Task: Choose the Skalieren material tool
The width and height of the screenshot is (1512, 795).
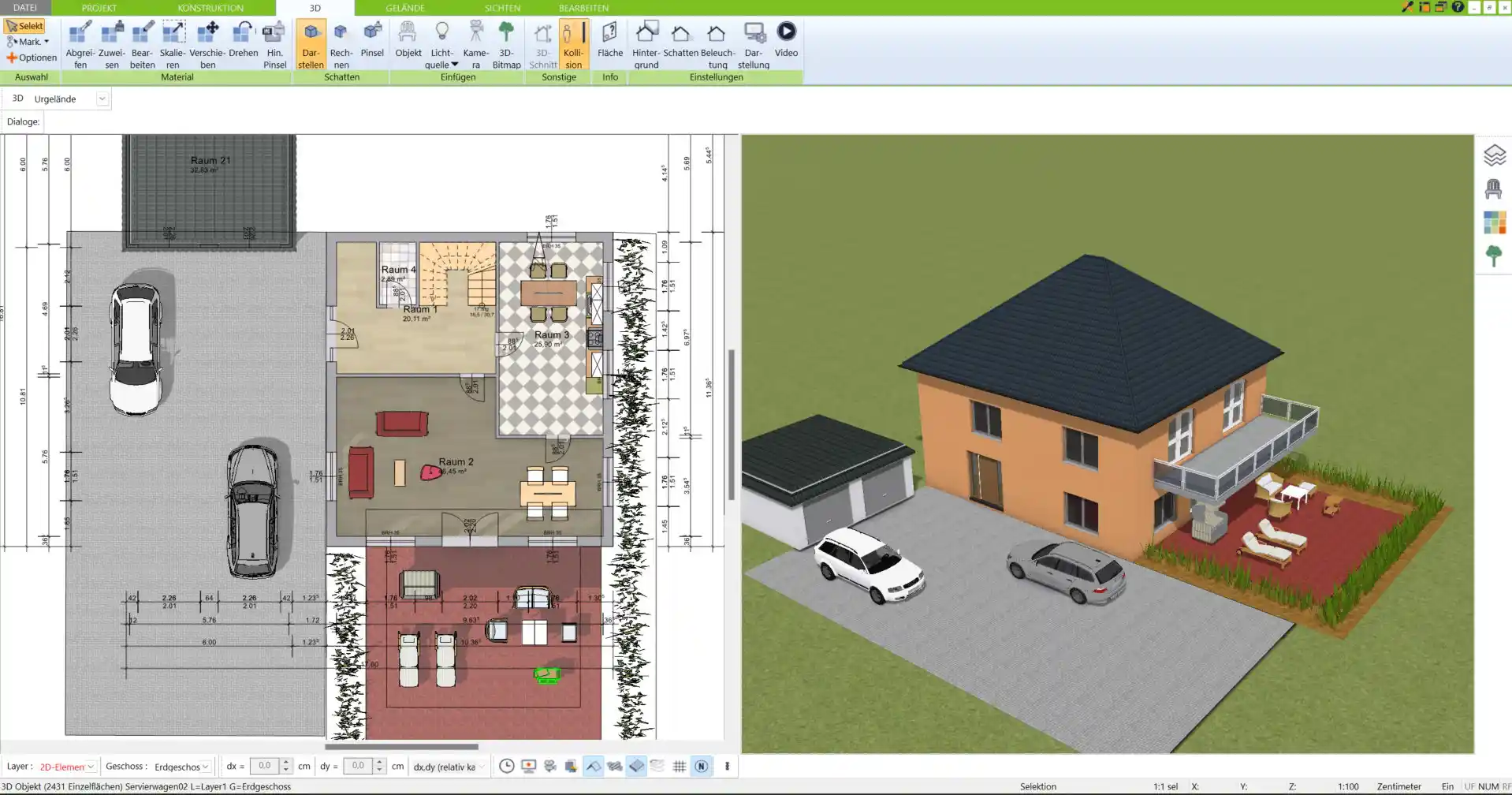Action: tap(173, 45)
